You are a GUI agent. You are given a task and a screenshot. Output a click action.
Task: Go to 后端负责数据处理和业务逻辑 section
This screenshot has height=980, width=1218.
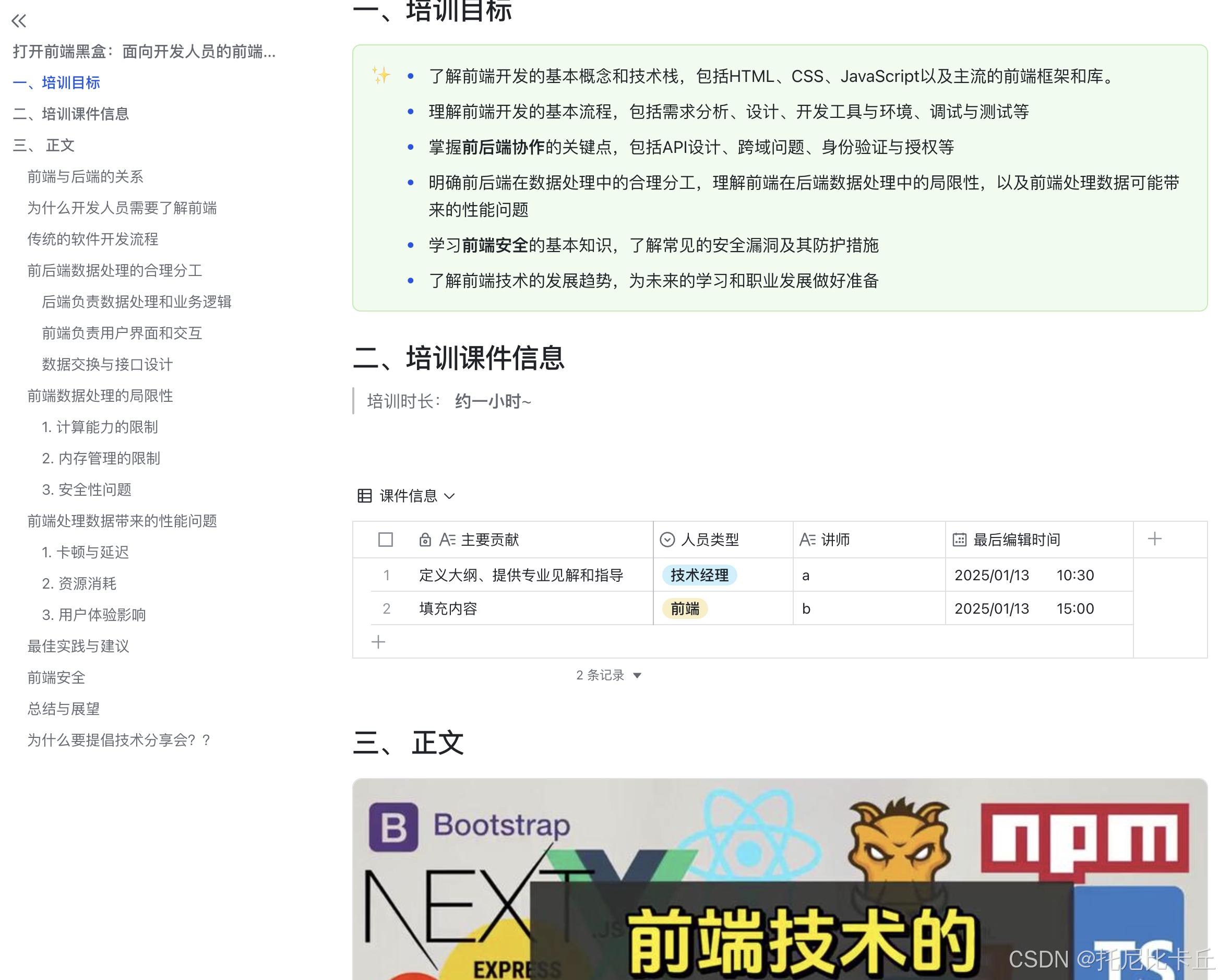click(x=137, y=302)
